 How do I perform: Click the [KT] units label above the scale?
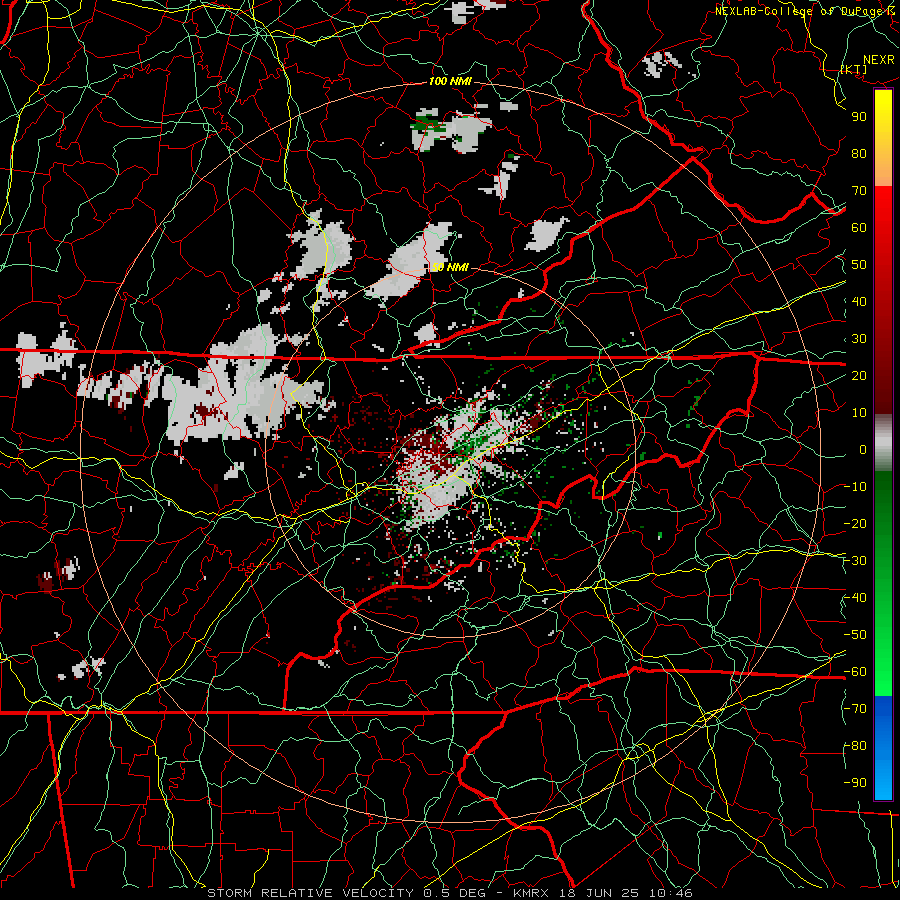(x=854, y=69)
